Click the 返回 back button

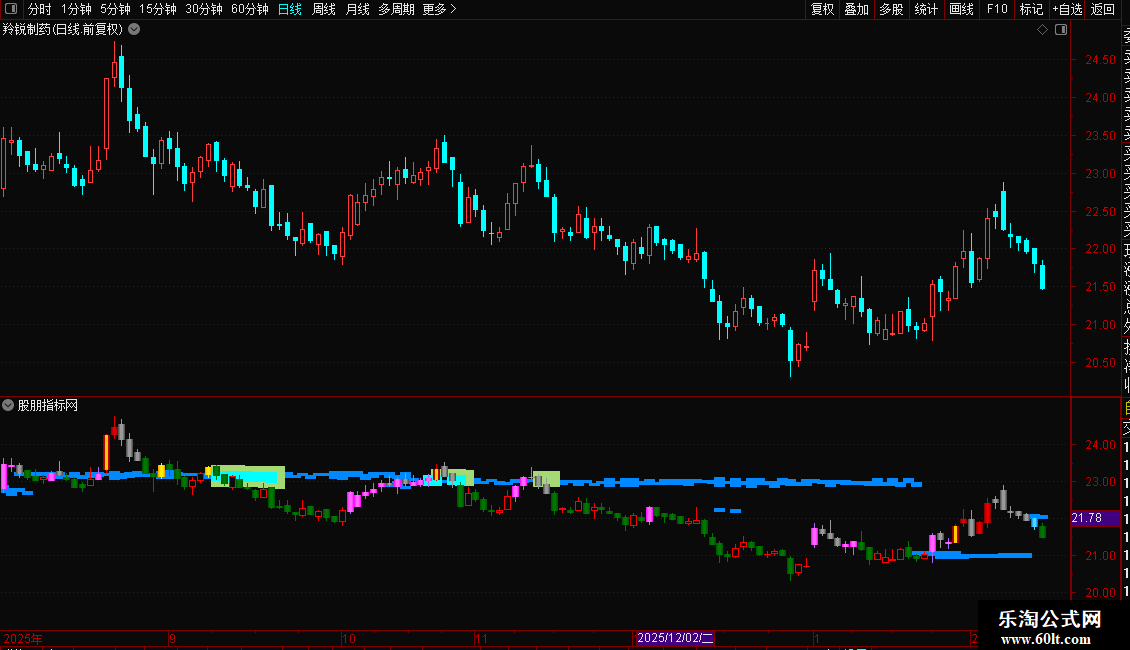1103,9
